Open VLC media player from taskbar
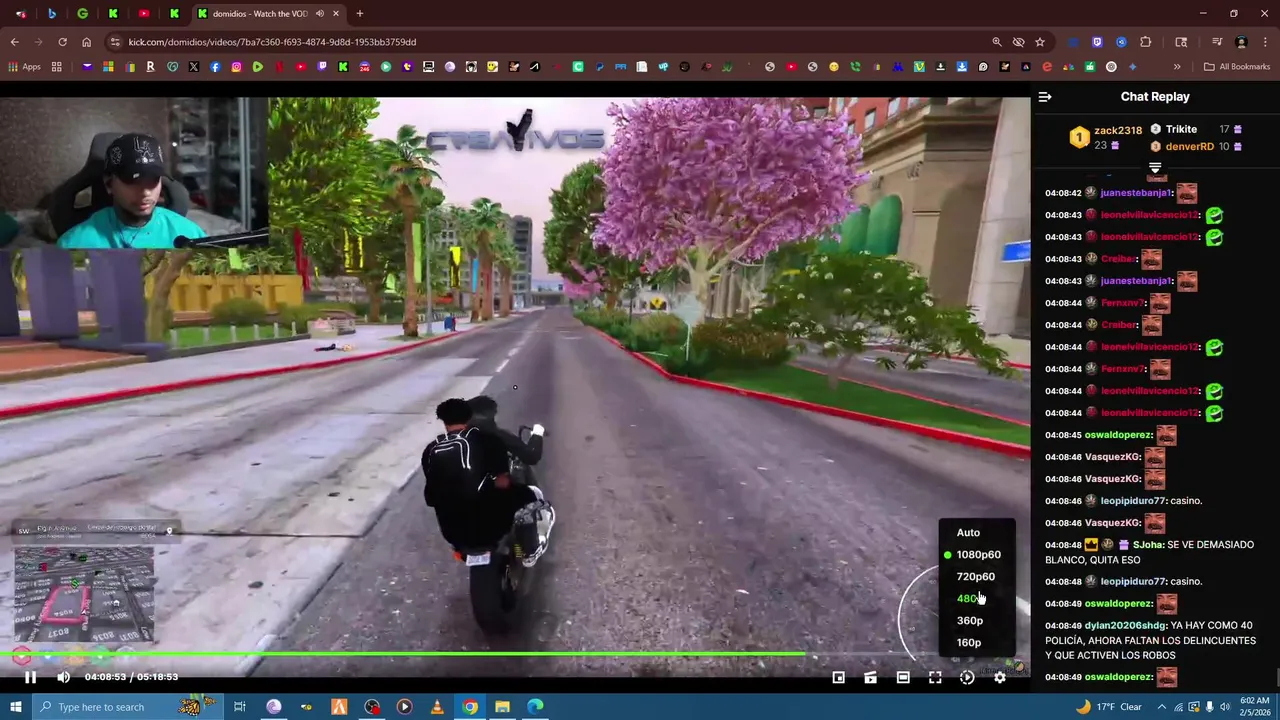1280x720 pixels. (x=437, y=707)
